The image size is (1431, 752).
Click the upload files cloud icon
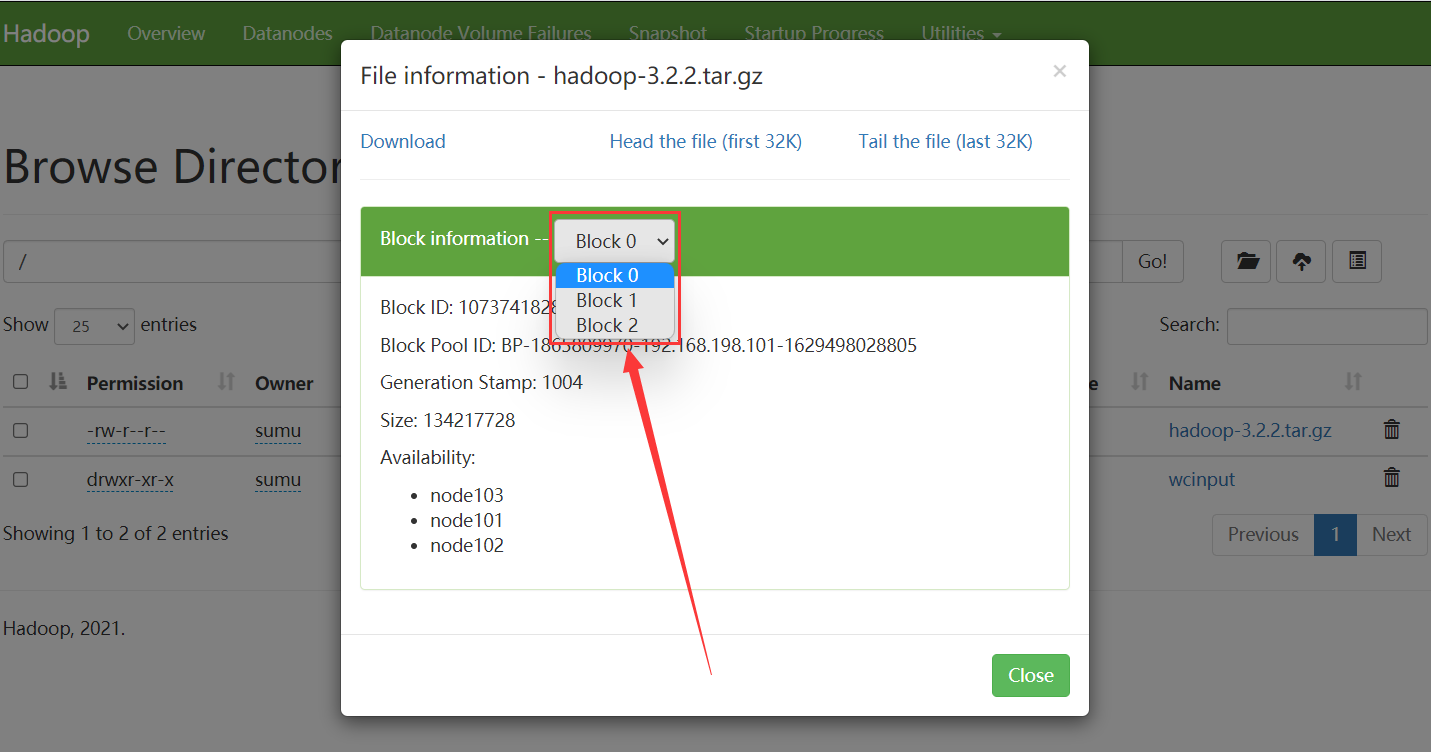click(x=1301, y=262)
